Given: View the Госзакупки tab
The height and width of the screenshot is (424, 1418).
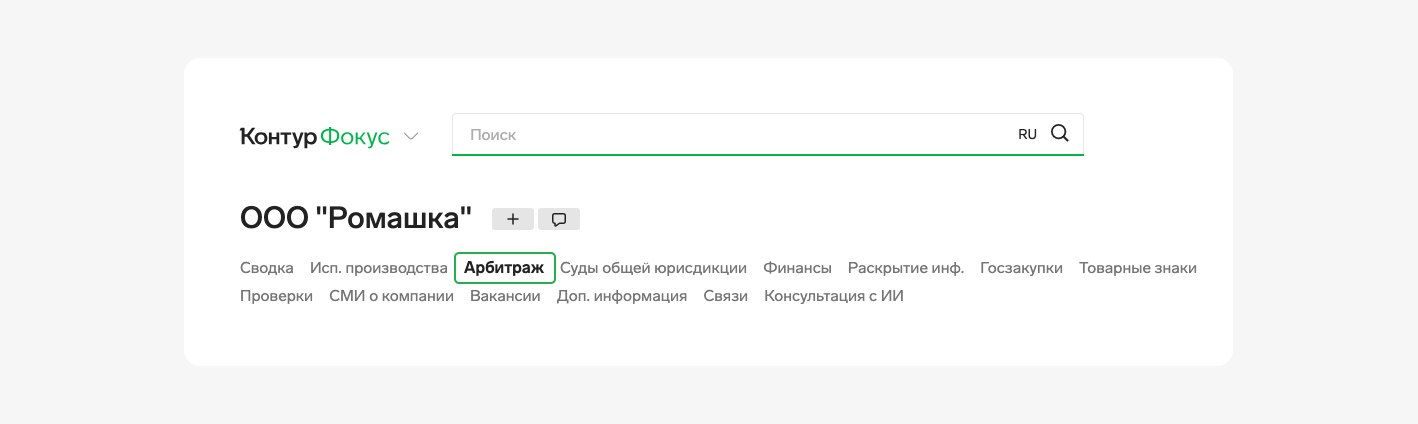Looking at the screenshot, I should point(1021,268).
